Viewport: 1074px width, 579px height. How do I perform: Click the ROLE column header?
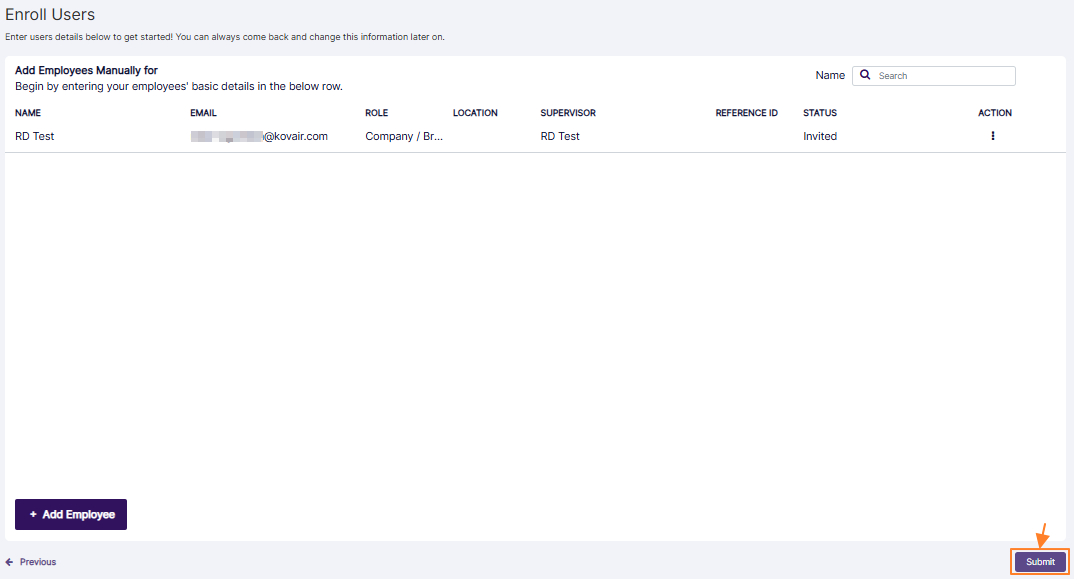376,113
